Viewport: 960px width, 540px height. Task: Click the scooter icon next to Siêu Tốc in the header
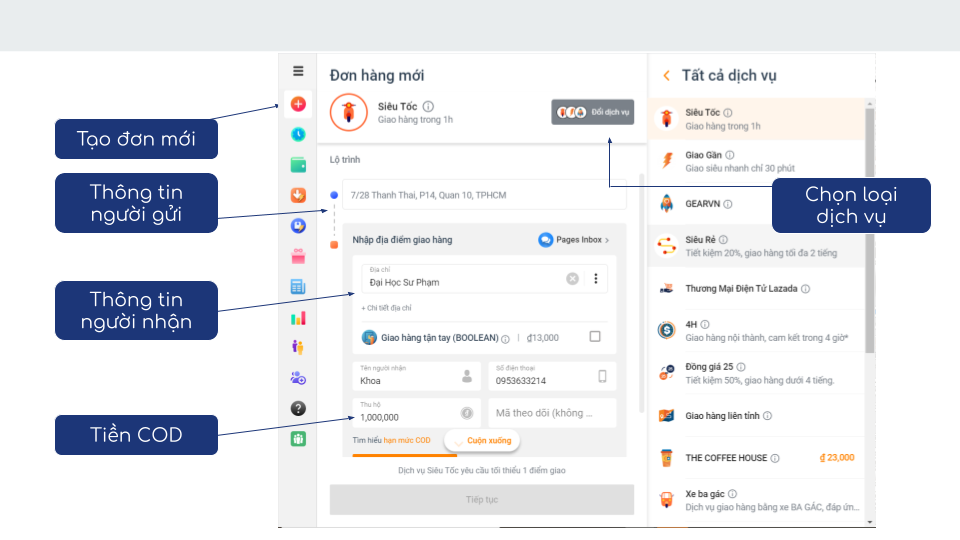click(x=349, y=112)
